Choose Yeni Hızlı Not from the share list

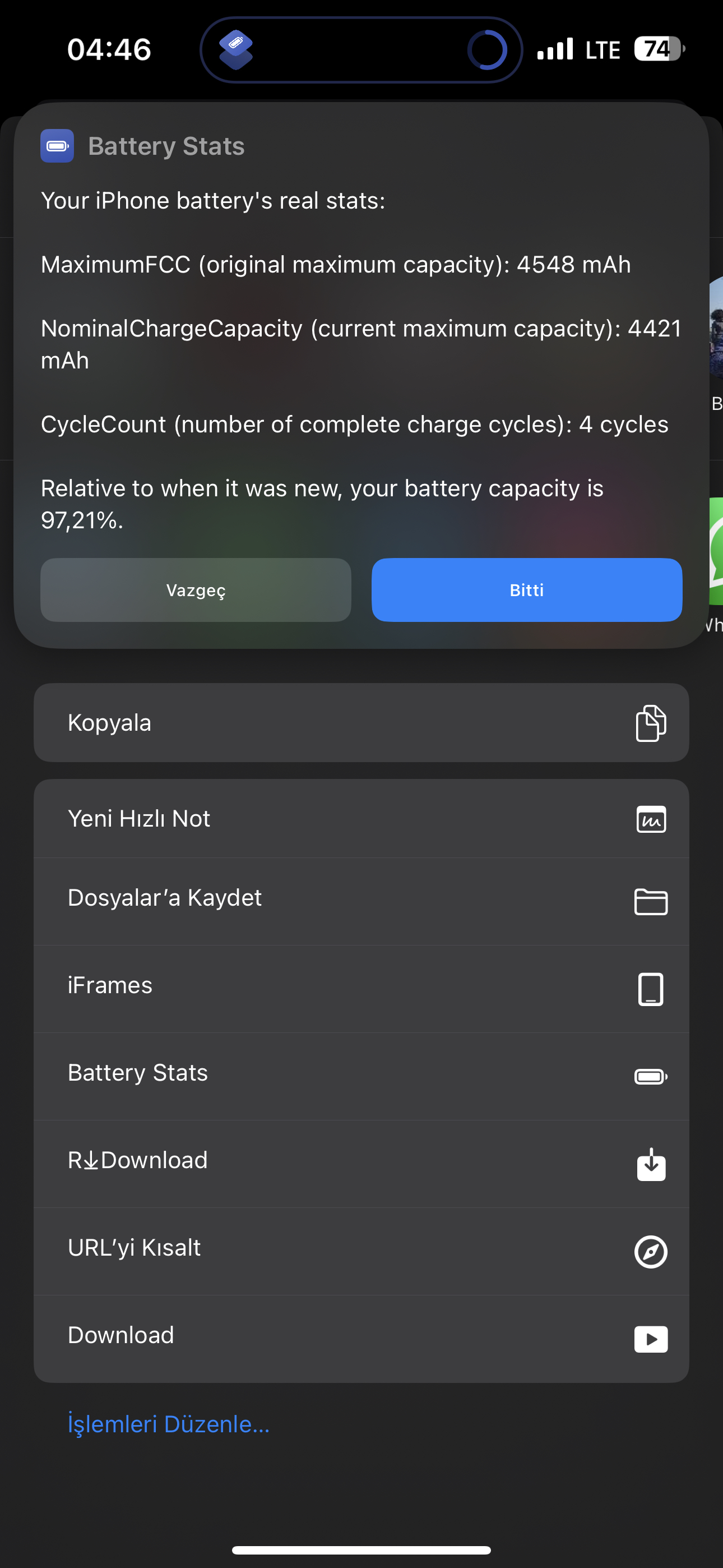click(x=361, y=819)
